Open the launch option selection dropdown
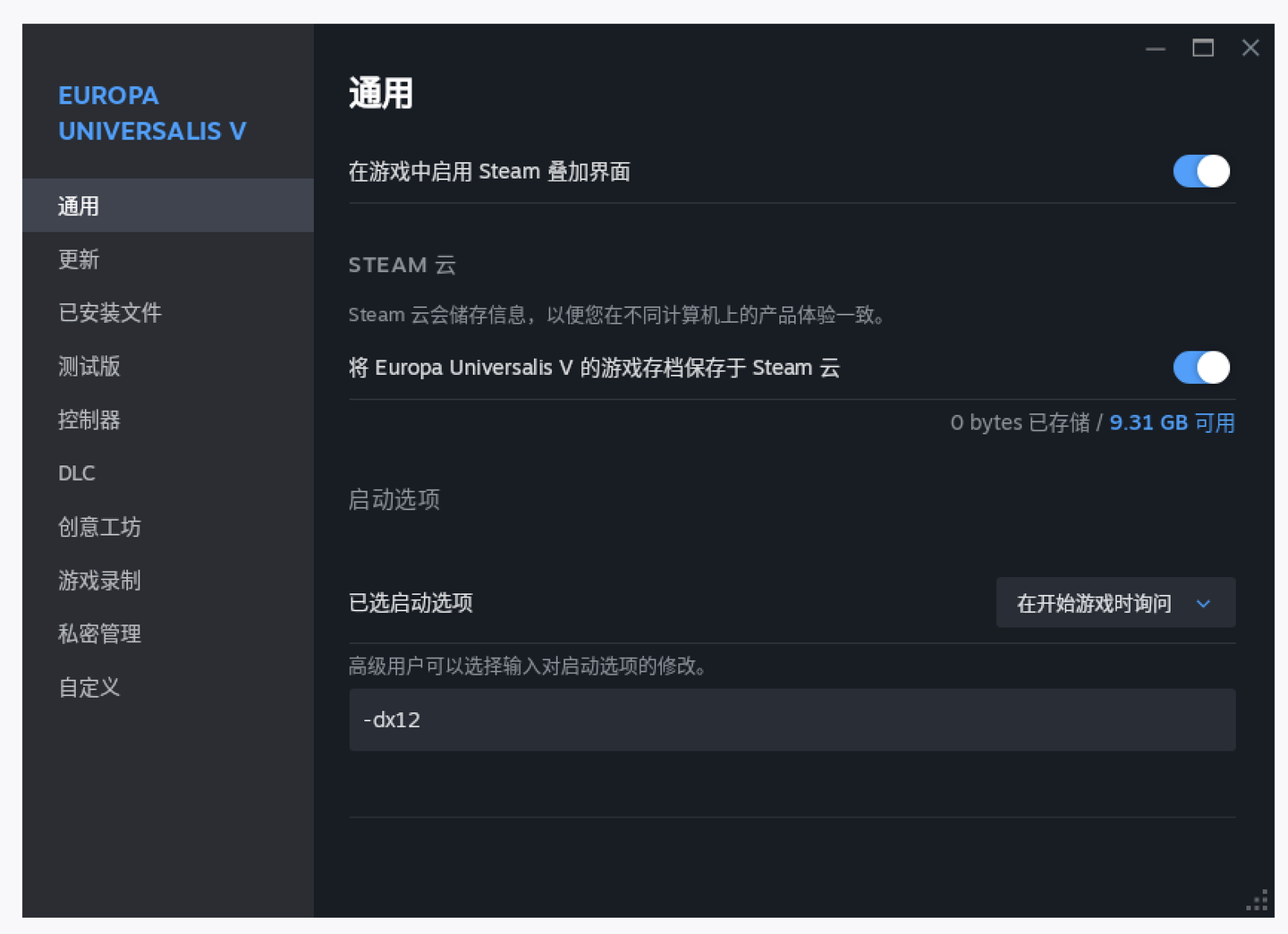The image size is (1288, 934). tap(1114, 603)
